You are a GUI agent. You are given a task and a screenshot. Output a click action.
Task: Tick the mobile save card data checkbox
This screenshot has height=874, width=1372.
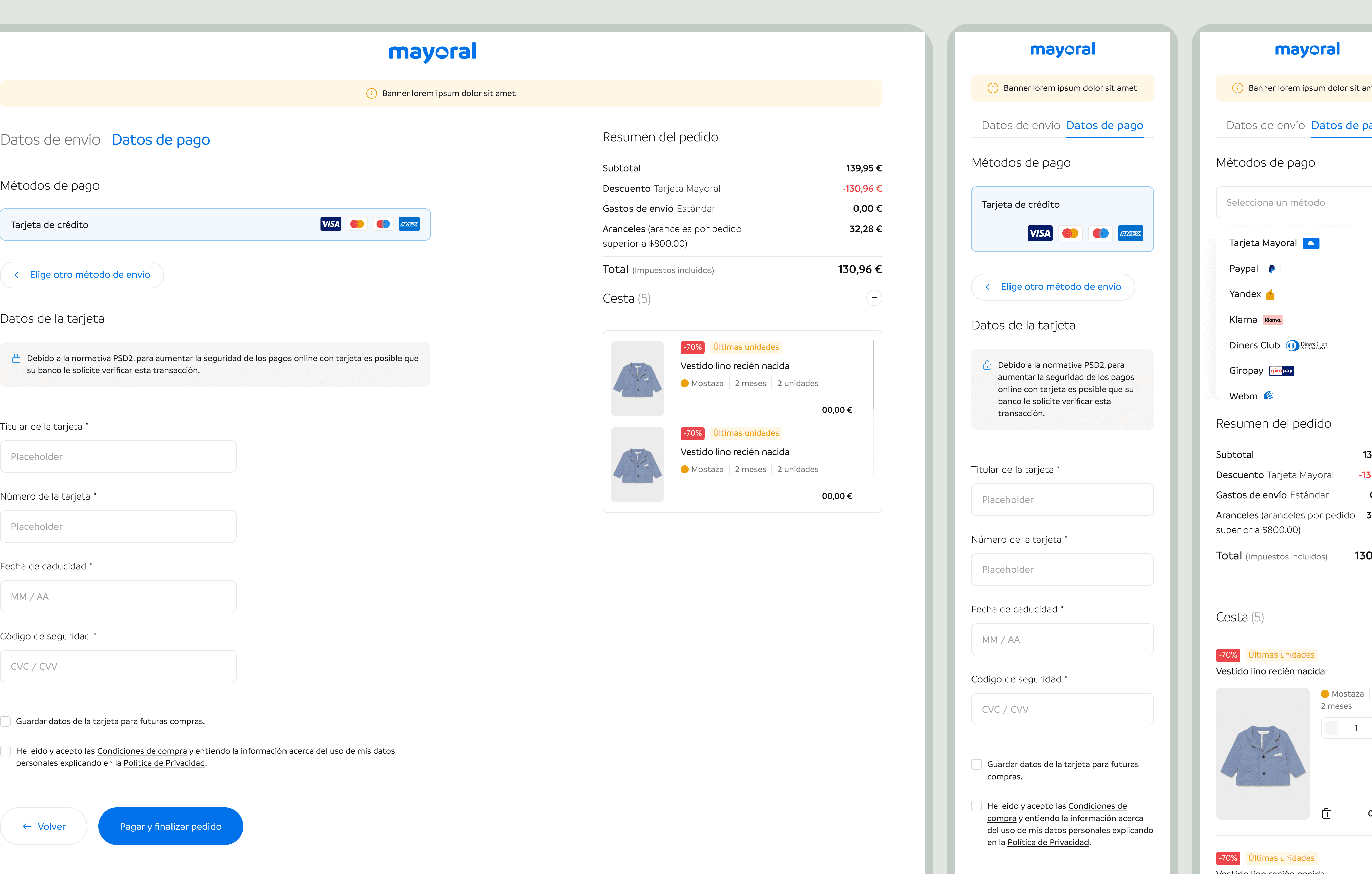(977, 765)
